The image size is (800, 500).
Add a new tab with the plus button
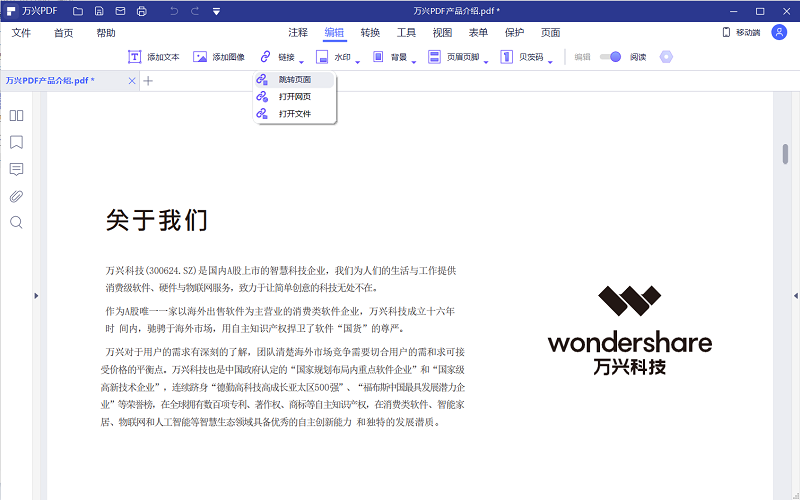[148, 80]
